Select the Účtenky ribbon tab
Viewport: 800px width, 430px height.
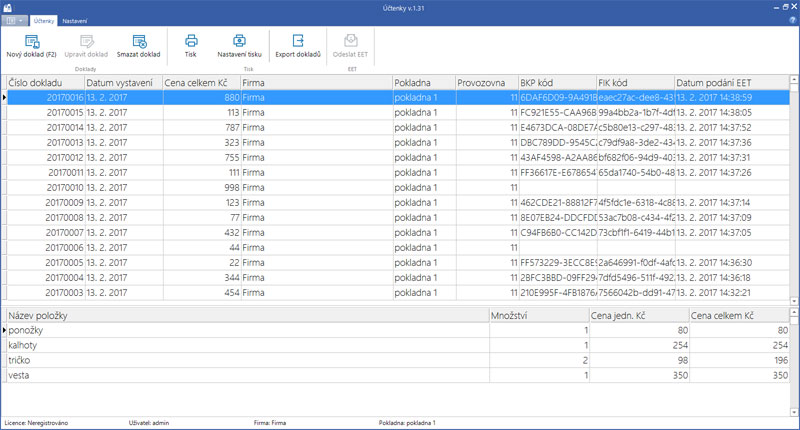[43, 20]
